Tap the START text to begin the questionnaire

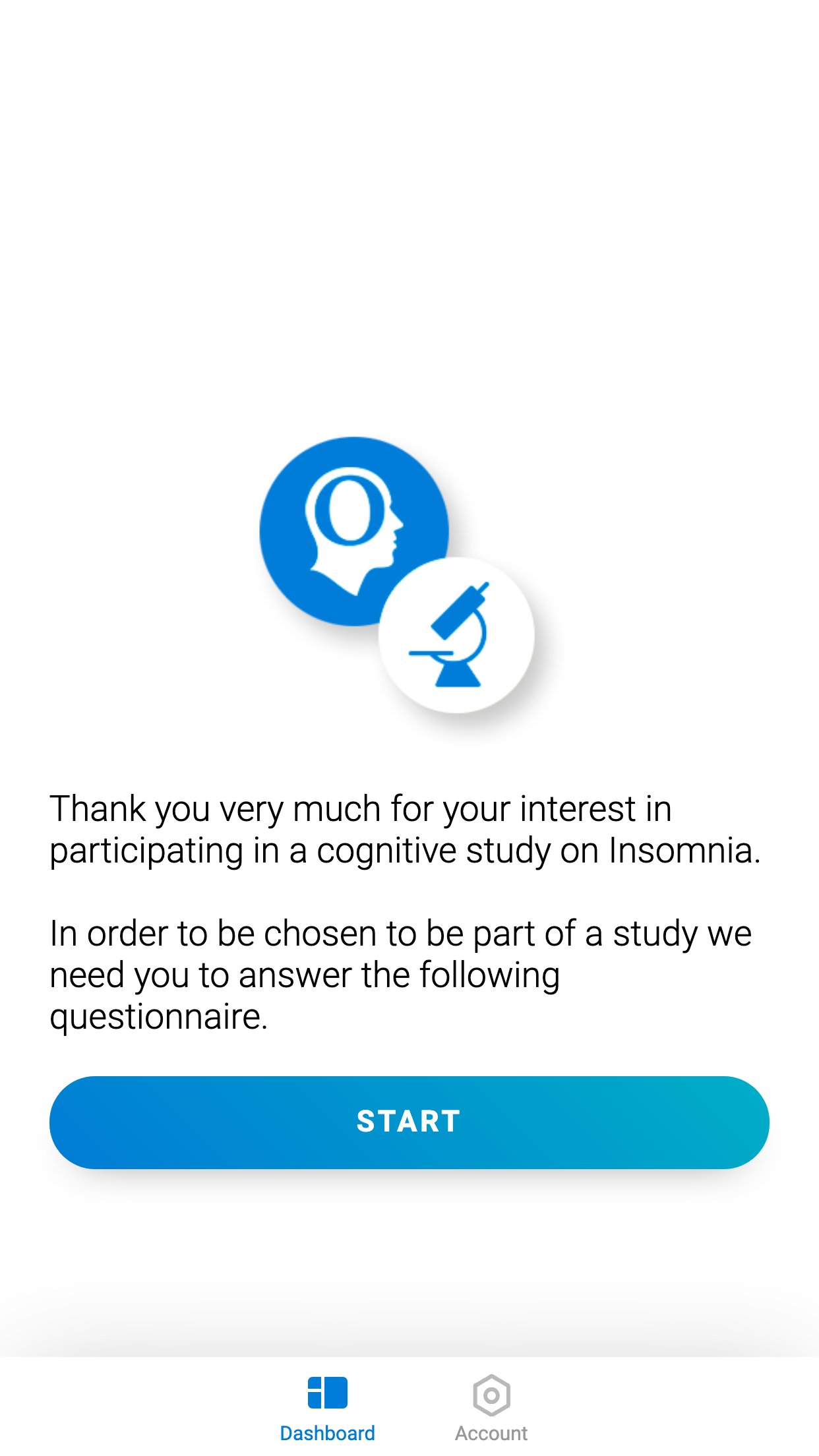[x=409, y=1122]
